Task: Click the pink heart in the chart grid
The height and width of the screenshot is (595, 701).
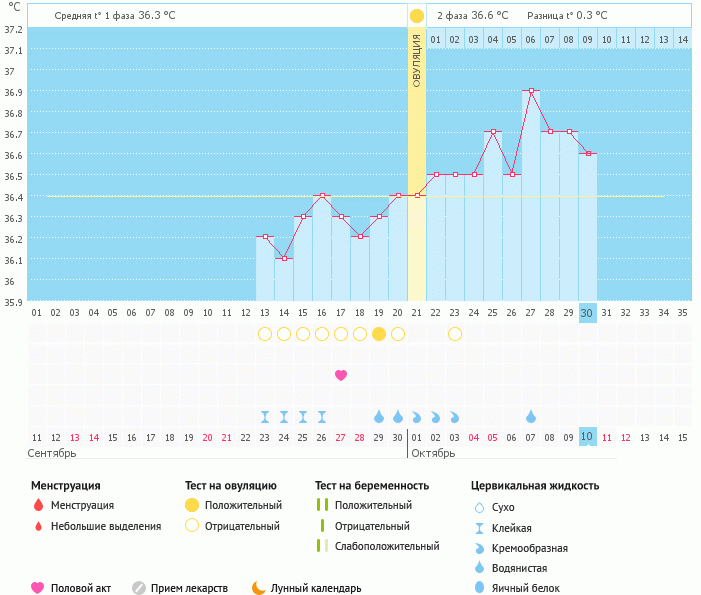Action: tap(341, 375)
